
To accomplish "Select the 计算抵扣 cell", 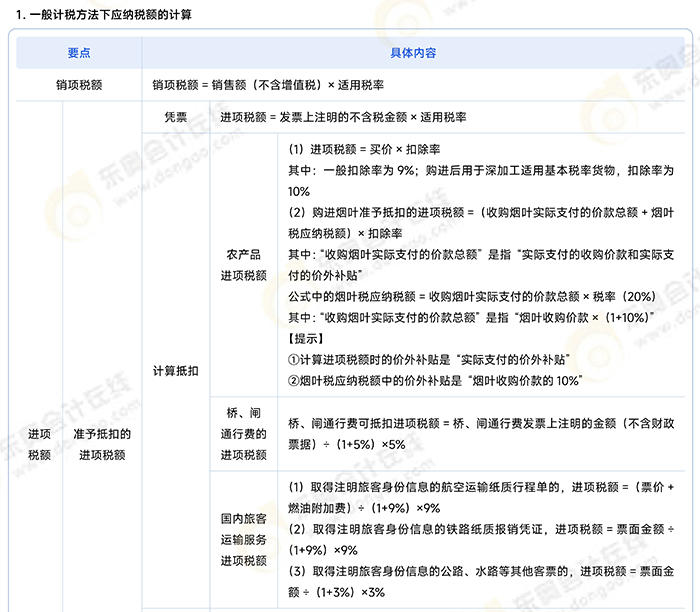I will pos(175,370).
